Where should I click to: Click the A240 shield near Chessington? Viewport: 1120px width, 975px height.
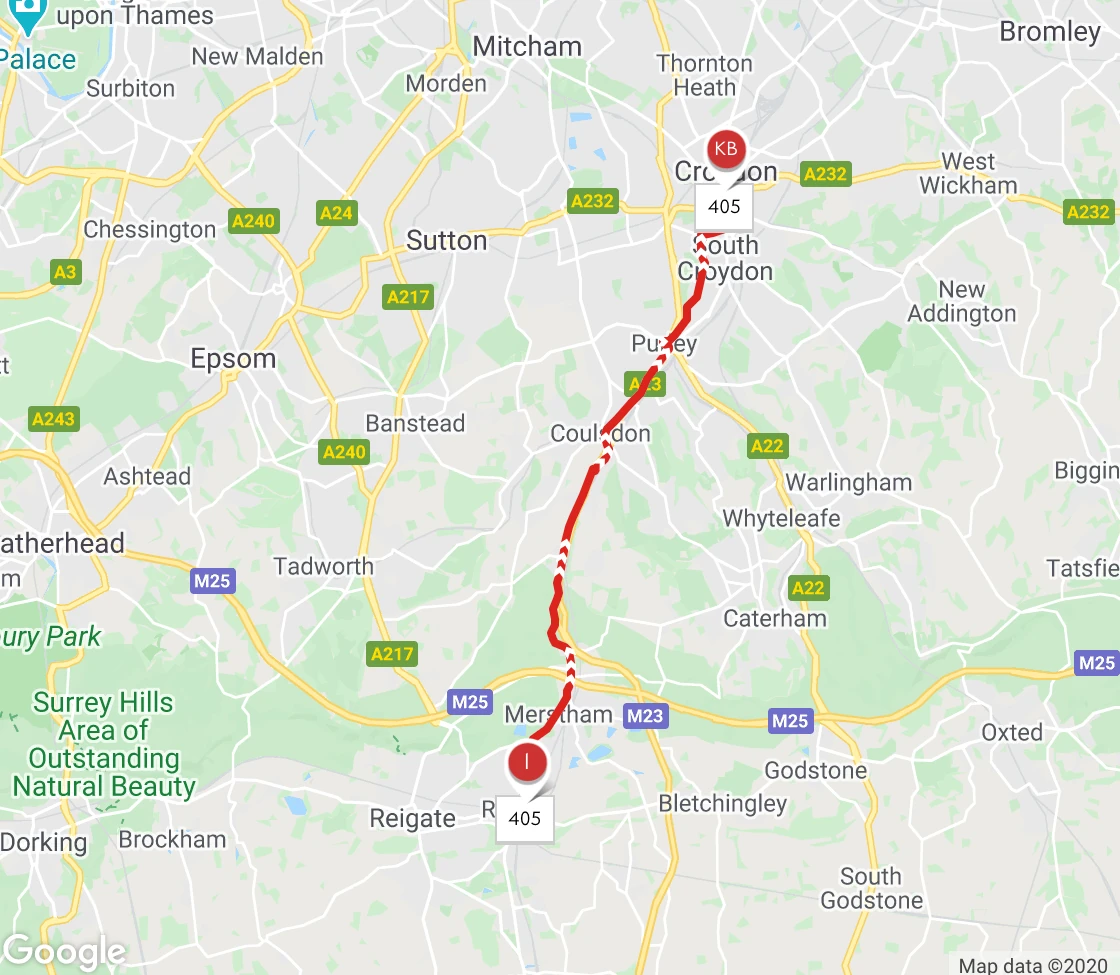point(254,221)
